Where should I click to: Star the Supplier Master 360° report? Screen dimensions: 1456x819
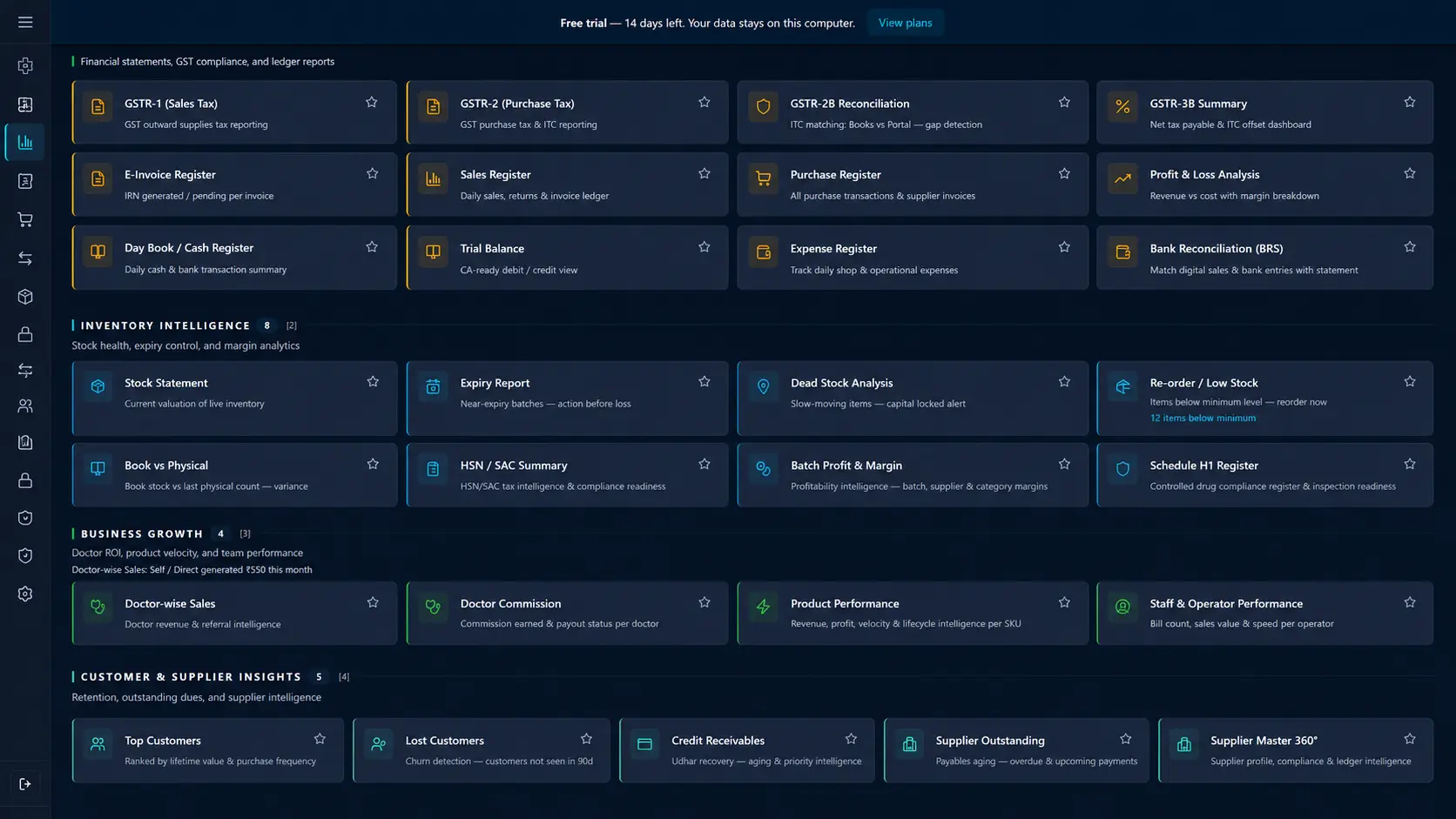click(x=1410, y=739)
